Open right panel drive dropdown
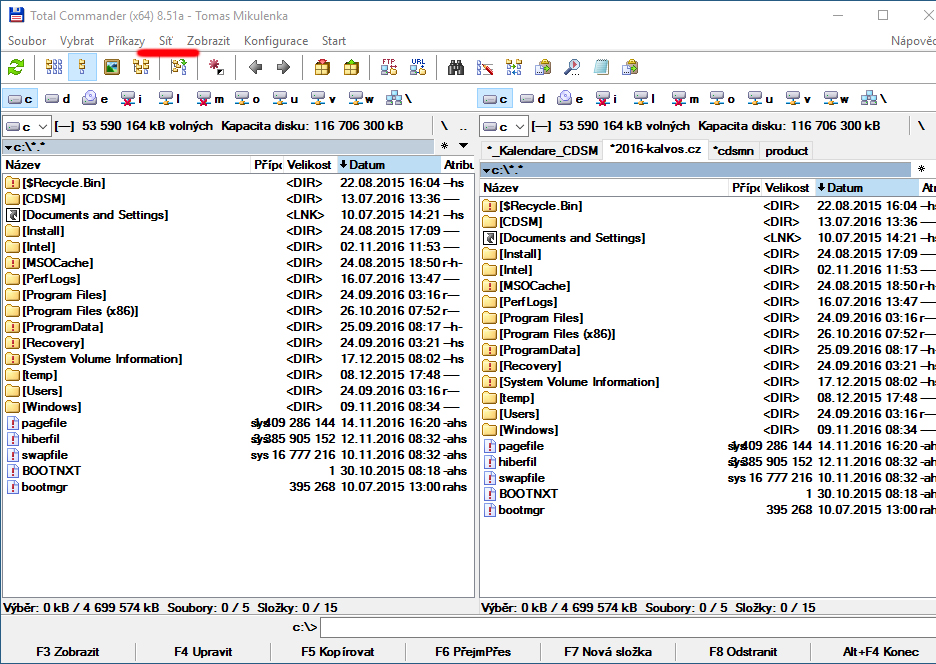936x664 pixels. pos(504,127)
